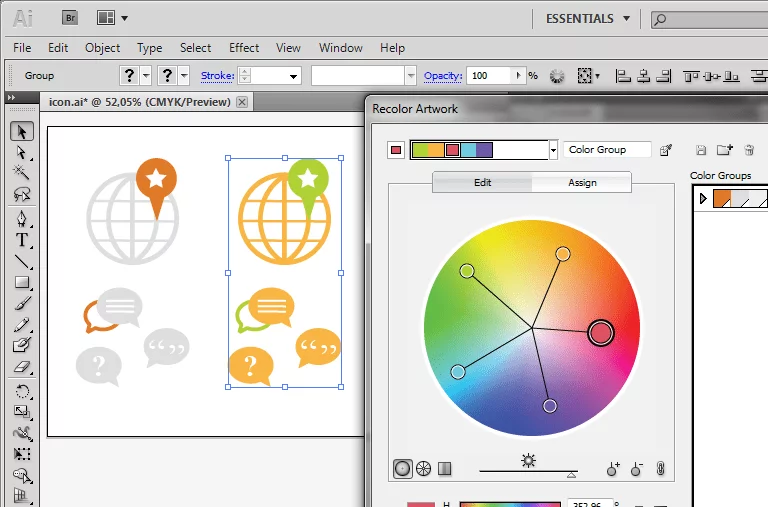768x507 pixels.
Task: Select the Type tool
Action: pos(22,240)
